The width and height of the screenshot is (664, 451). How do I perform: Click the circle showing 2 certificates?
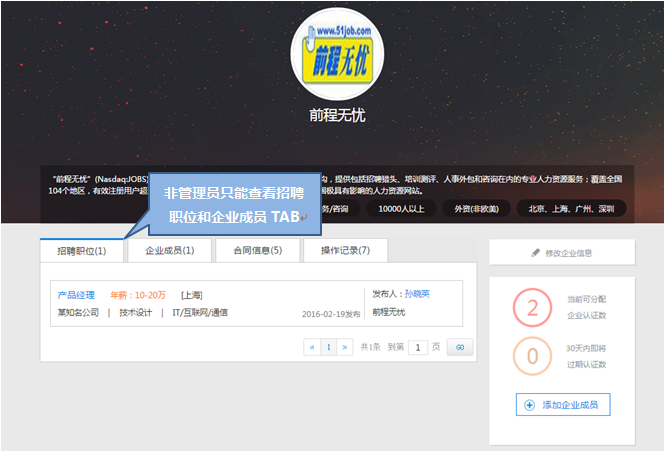coord(532,307)
